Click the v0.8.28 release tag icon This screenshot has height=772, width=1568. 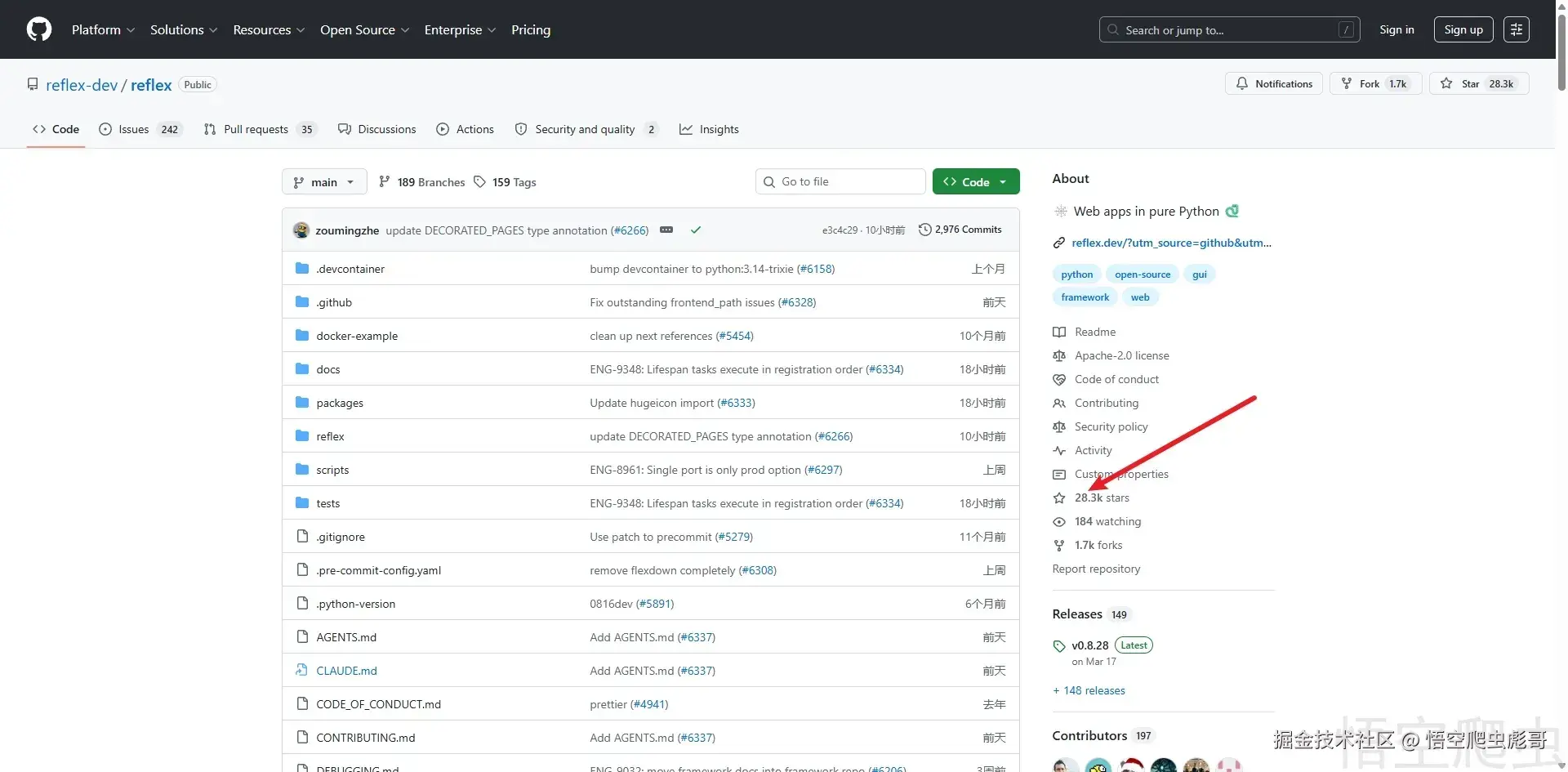click(x=1059, y=645)
